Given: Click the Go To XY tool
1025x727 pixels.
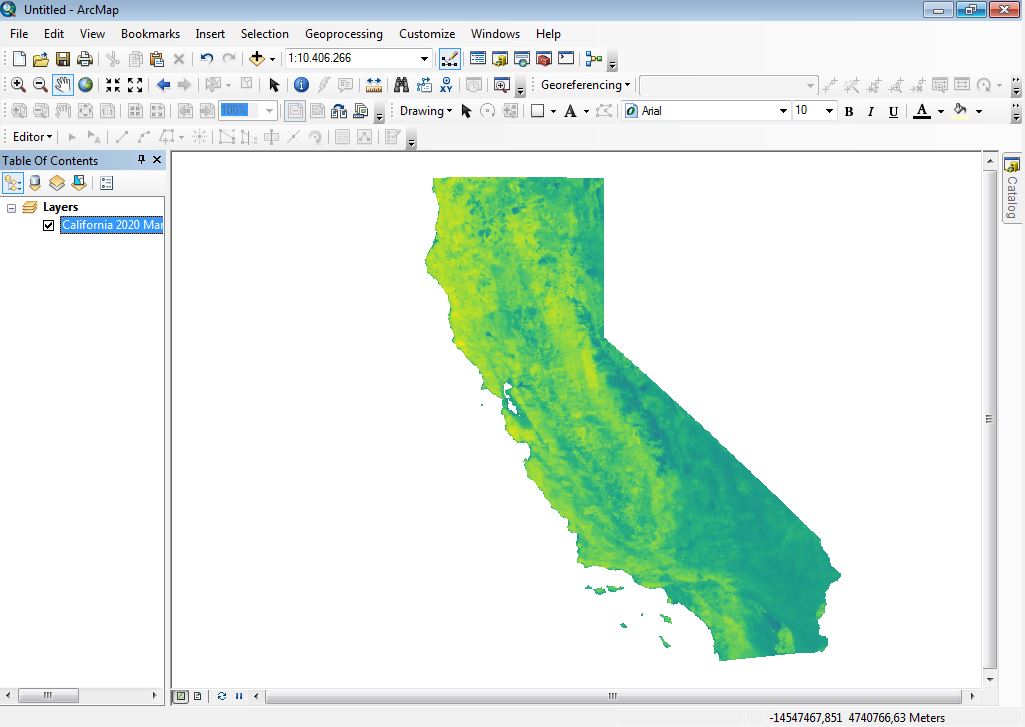Looking at the screenshot, I should [x=446, y=85].
